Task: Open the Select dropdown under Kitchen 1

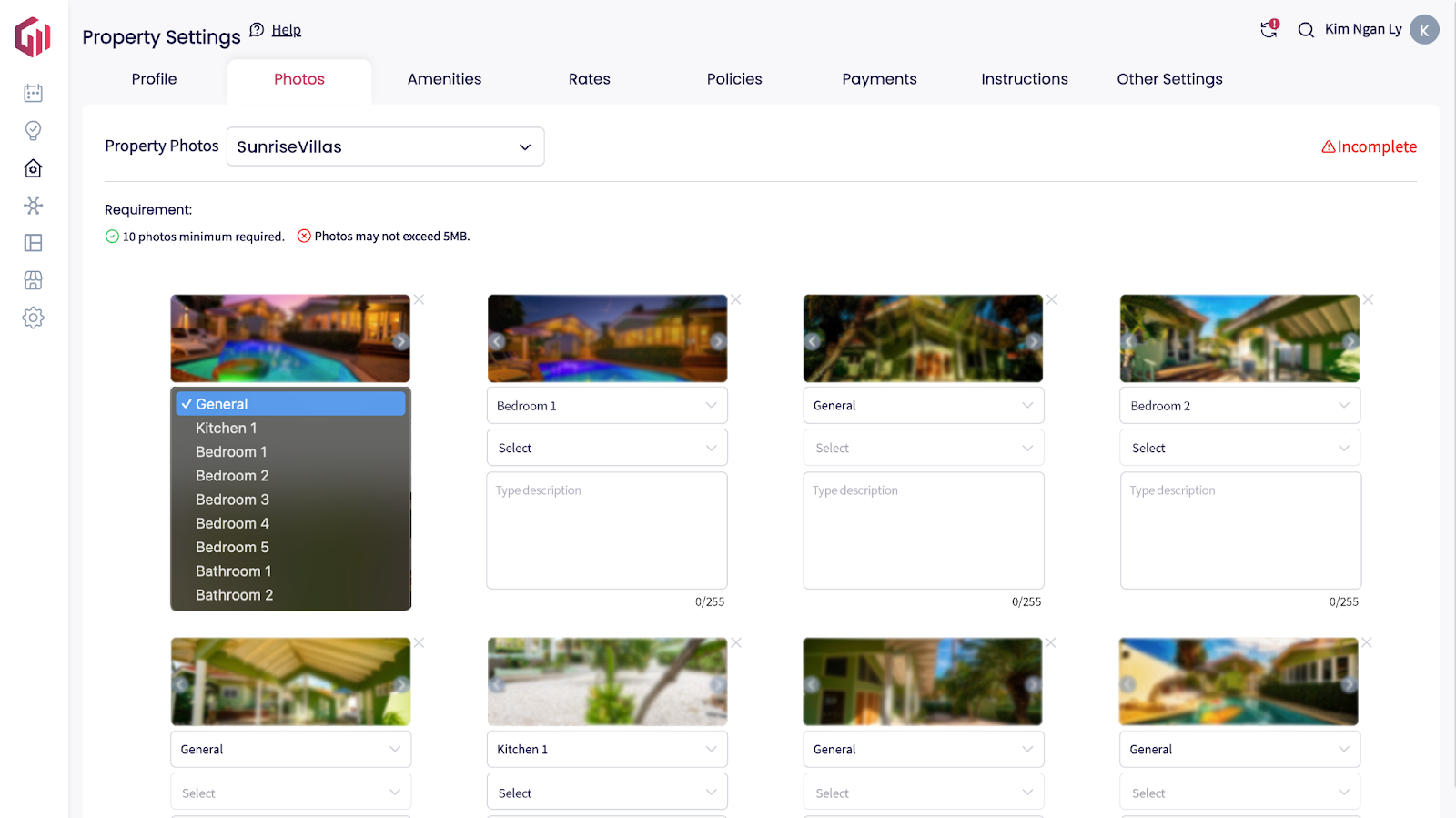Action: point(607,793)
